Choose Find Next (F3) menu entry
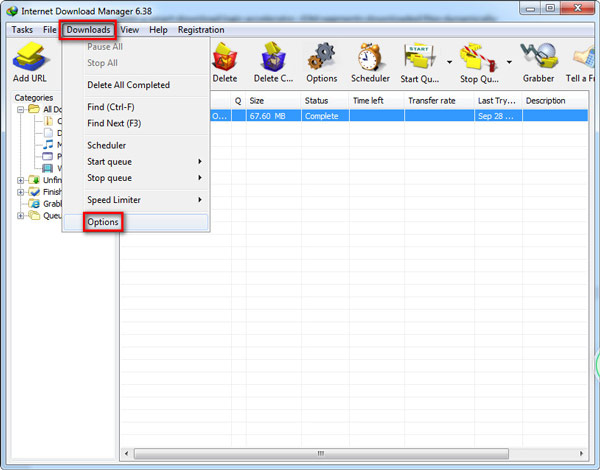Screen dimensions: 600x470 (114, 123)
